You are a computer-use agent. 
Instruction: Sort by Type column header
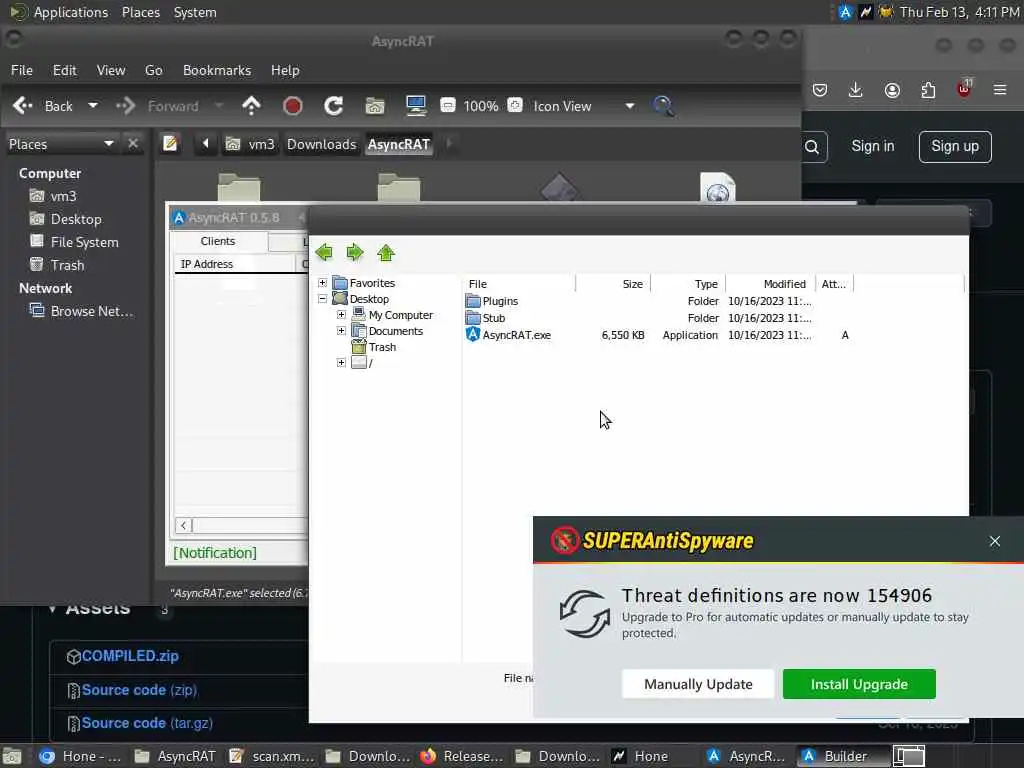(688, 284)
